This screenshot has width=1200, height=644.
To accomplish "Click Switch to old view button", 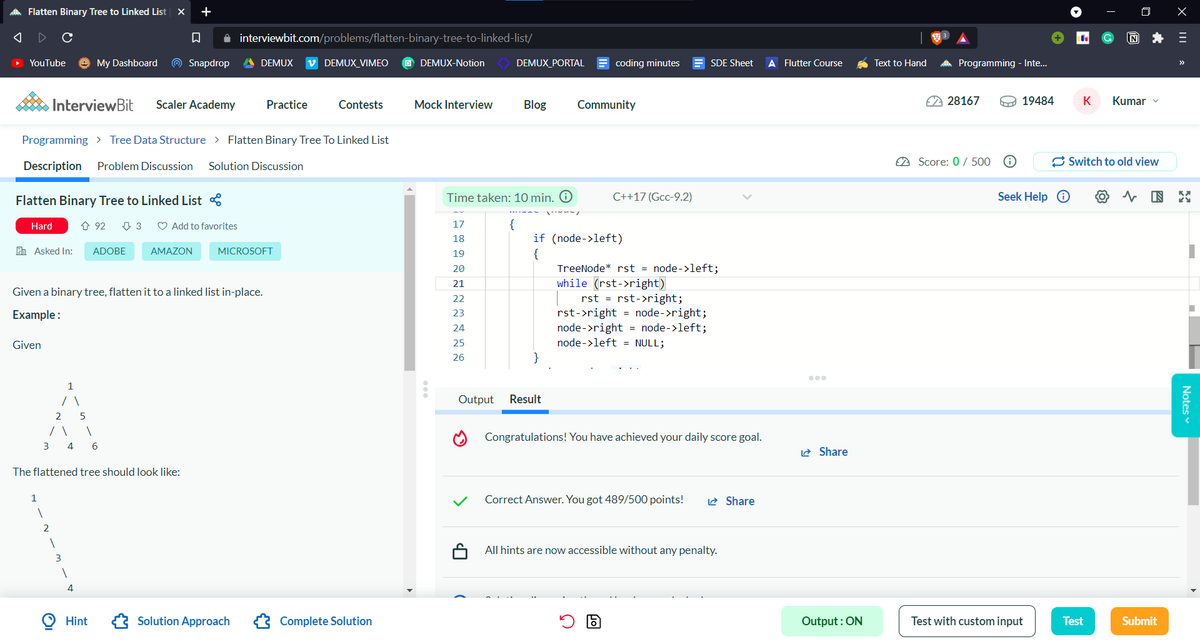I will [1105, 162].
